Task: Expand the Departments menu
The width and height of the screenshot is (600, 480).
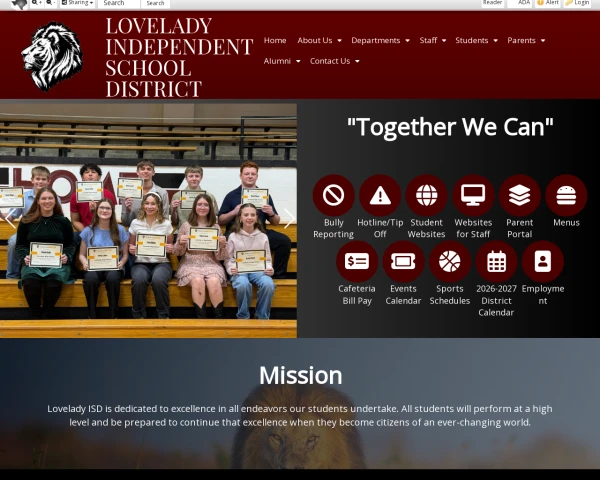Action: point(380,41)
